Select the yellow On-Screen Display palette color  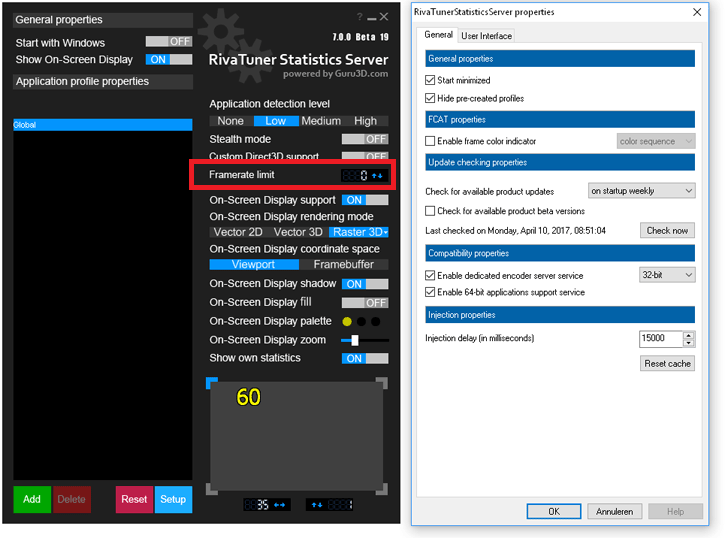(x=347, y=321)
